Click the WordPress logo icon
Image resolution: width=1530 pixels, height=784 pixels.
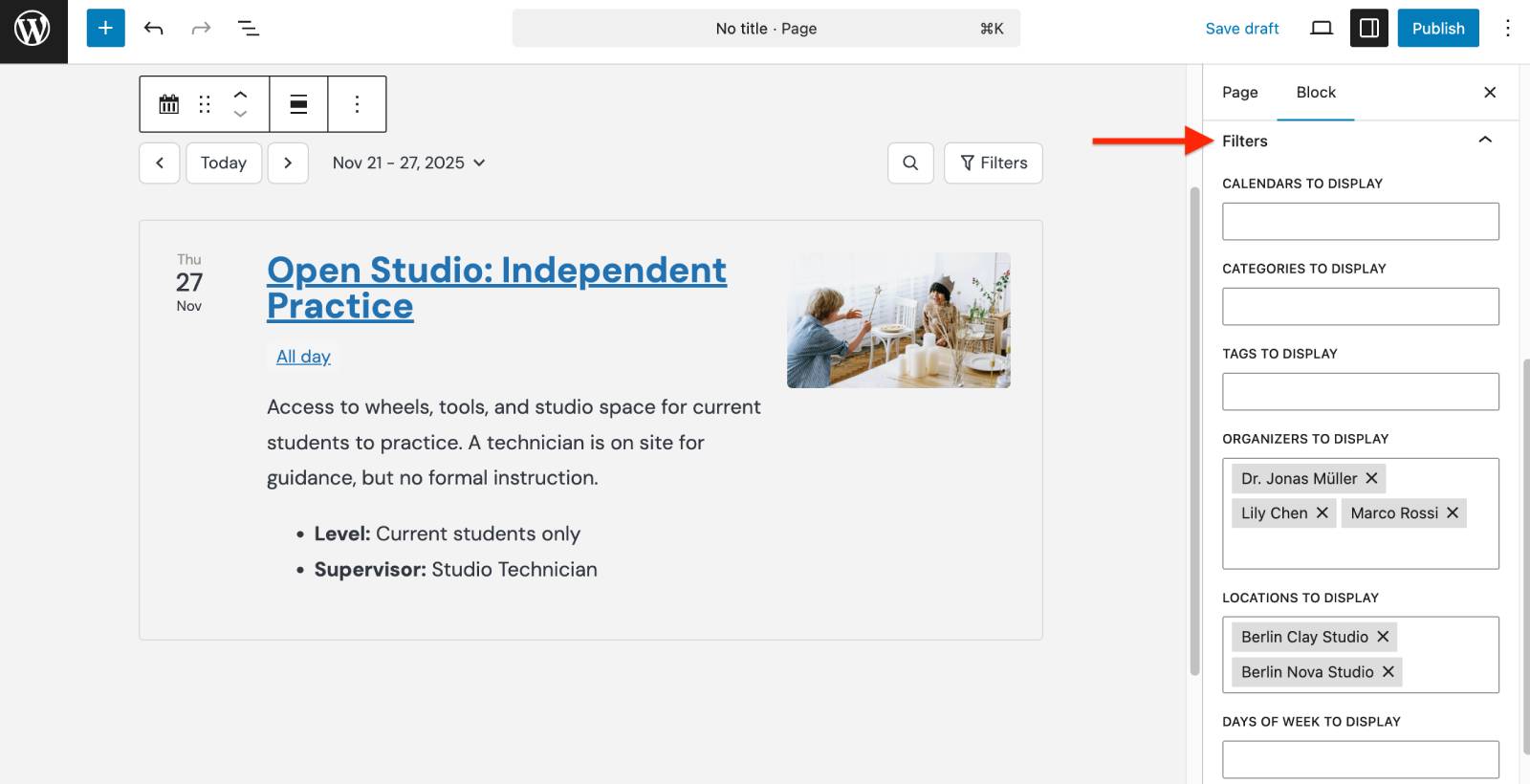point(33,29)
